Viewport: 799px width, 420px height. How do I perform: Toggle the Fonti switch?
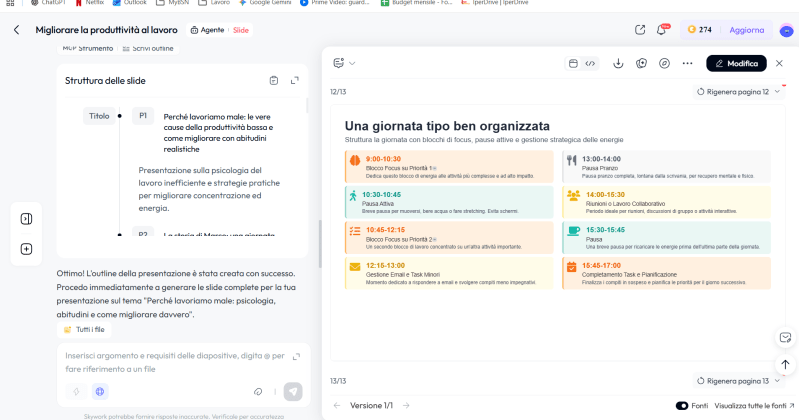pos(682,405)
